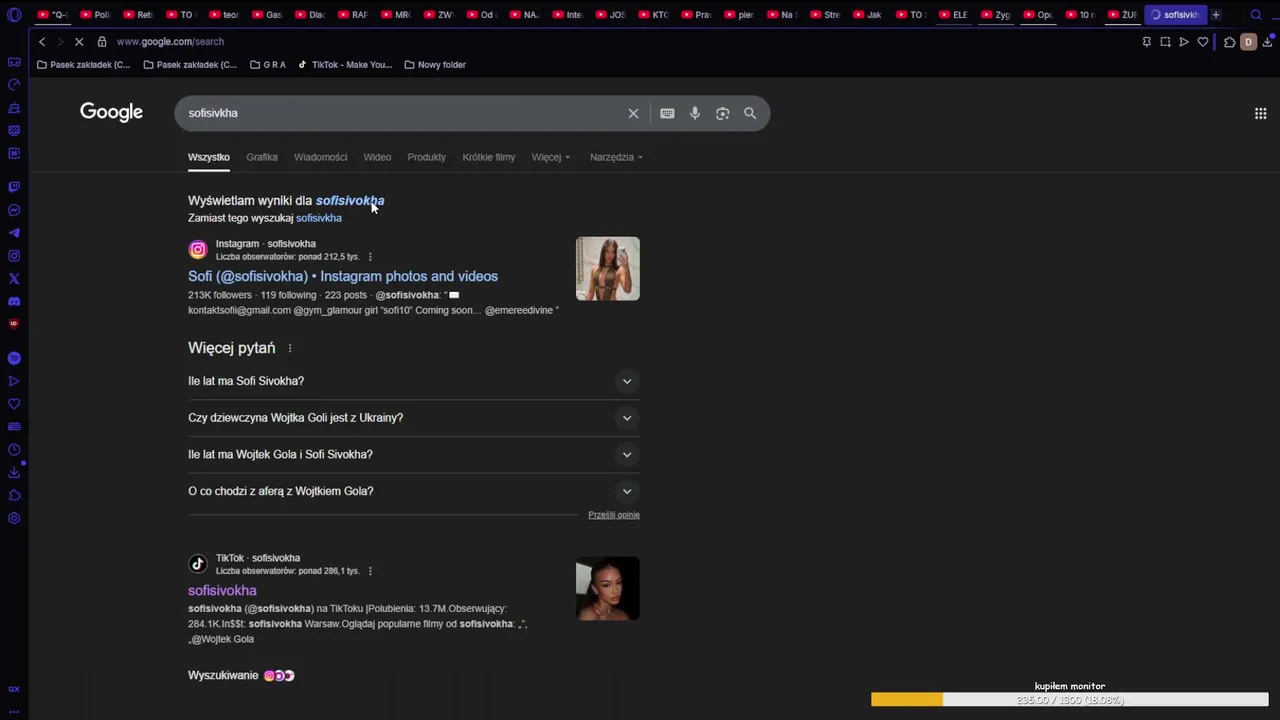Expand 'O co chodzi z aferą z Wojtkiem Gola?'
The width and height of the screenshot is (1280, 720).
coord(414,491)
